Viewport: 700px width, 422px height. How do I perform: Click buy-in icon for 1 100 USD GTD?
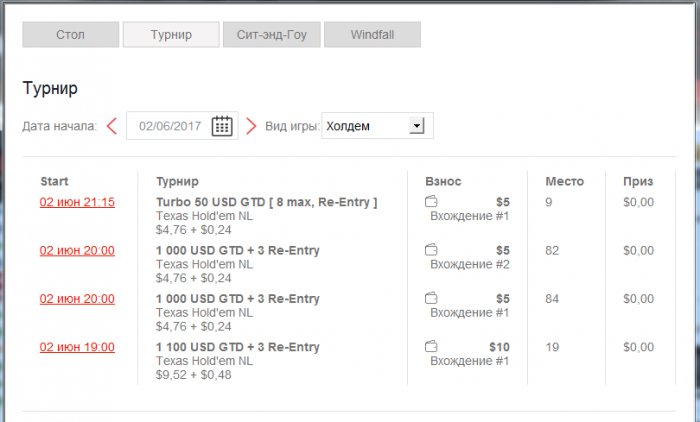coord(431,347)
